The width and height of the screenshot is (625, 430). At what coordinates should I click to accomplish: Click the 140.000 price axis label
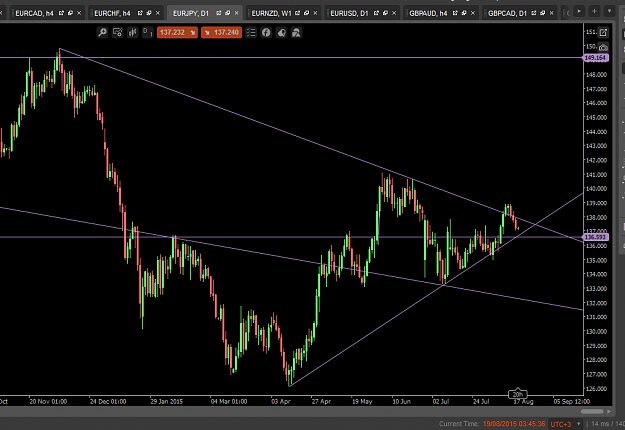point(596,189)
